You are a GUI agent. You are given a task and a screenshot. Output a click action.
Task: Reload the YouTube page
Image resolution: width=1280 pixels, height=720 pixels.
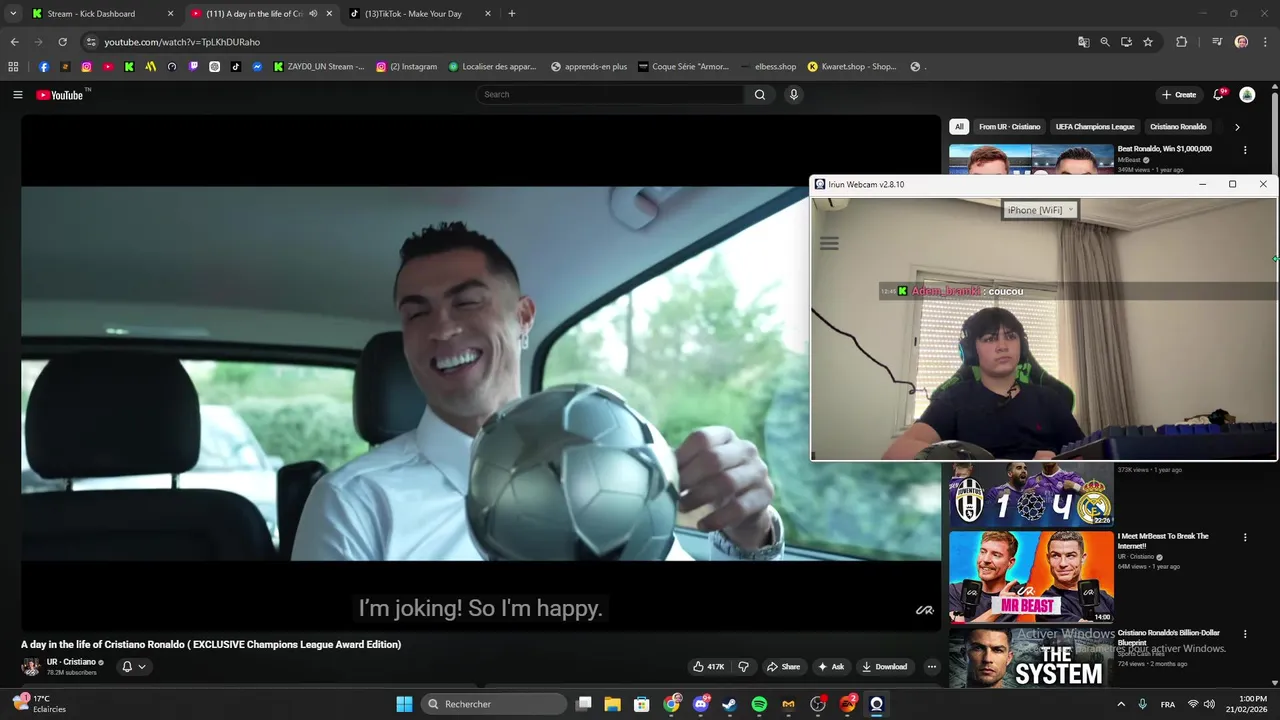click(62, 42)
